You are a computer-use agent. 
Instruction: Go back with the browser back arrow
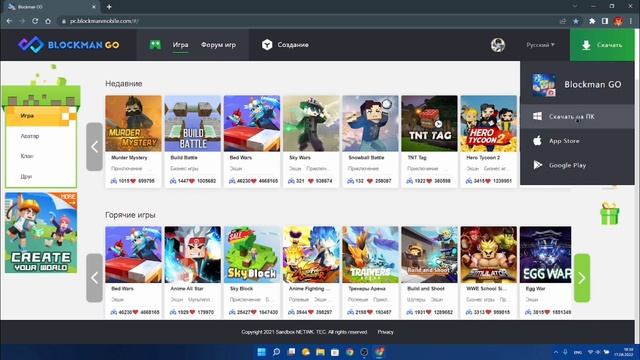[9, 21]
